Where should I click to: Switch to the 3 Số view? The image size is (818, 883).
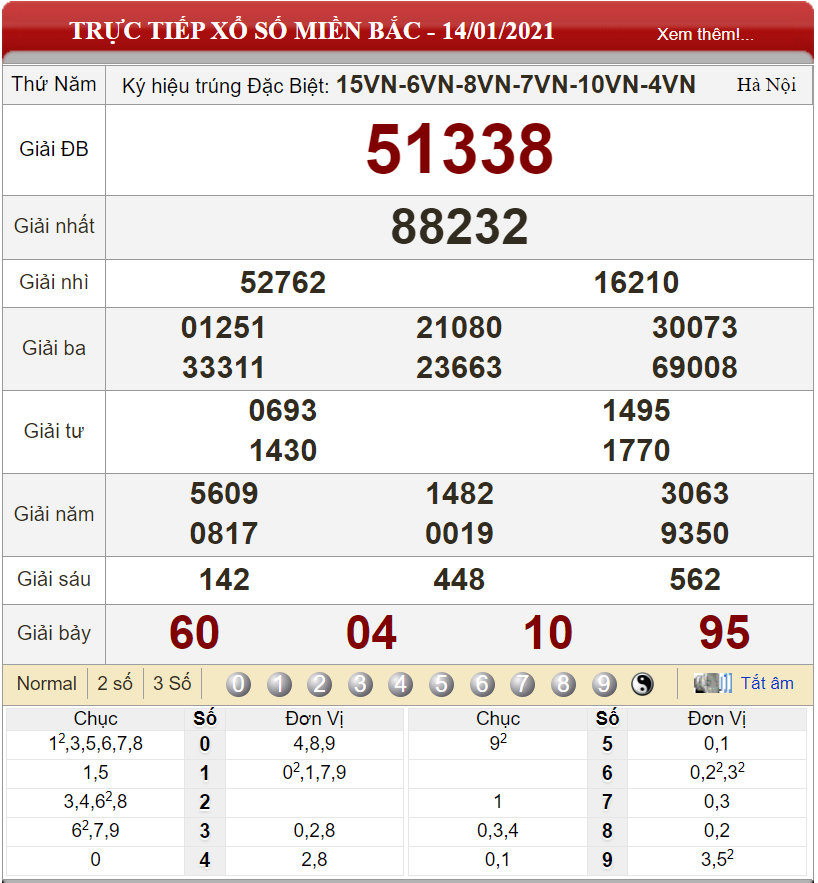coord(172,684)
